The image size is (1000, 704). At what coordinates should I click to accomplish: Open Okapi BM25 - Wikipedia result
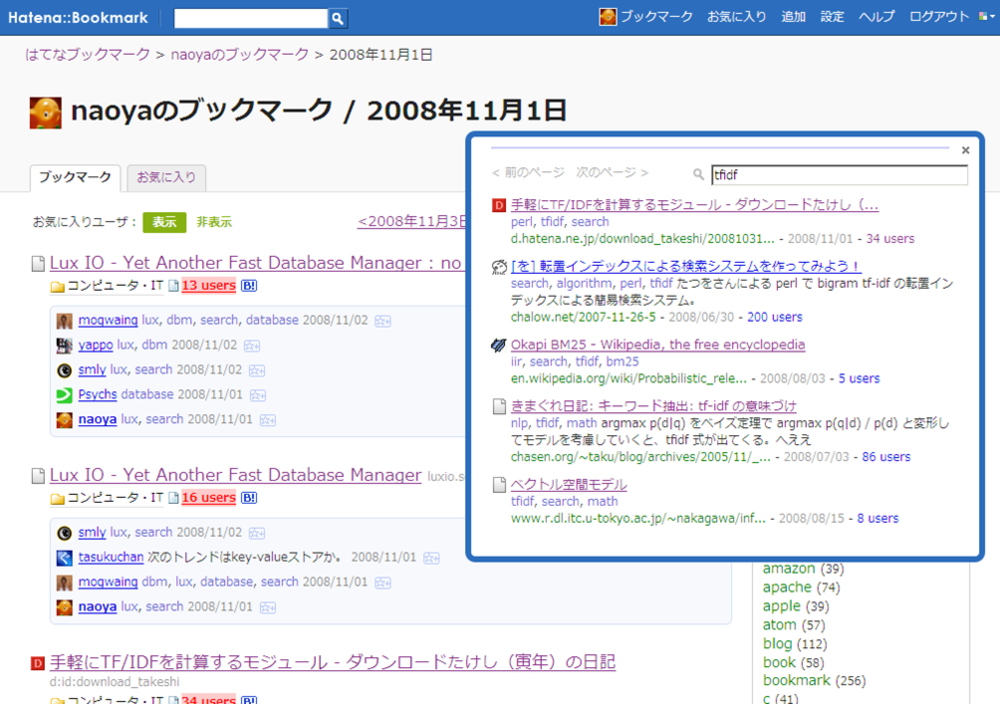[x=658, y=345]
